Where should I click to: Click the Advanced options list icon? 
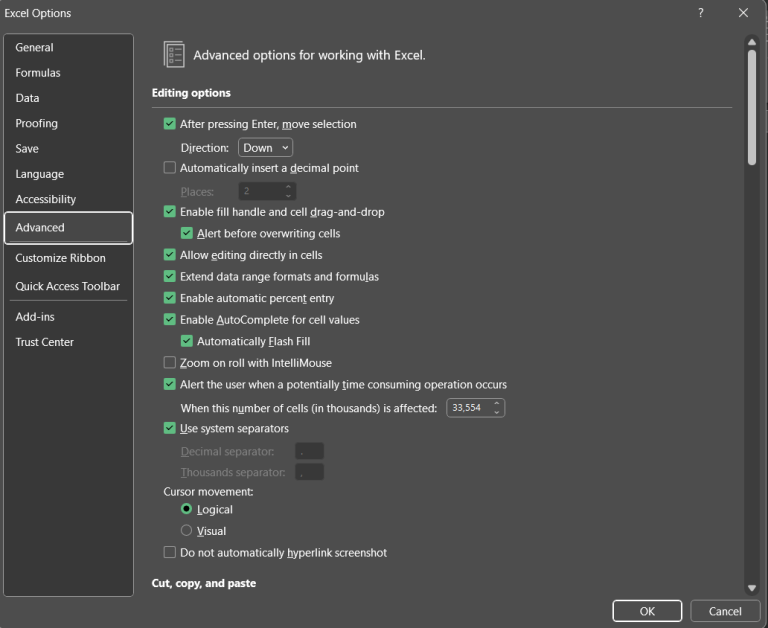pyautogui.click(x=174, y=54)
